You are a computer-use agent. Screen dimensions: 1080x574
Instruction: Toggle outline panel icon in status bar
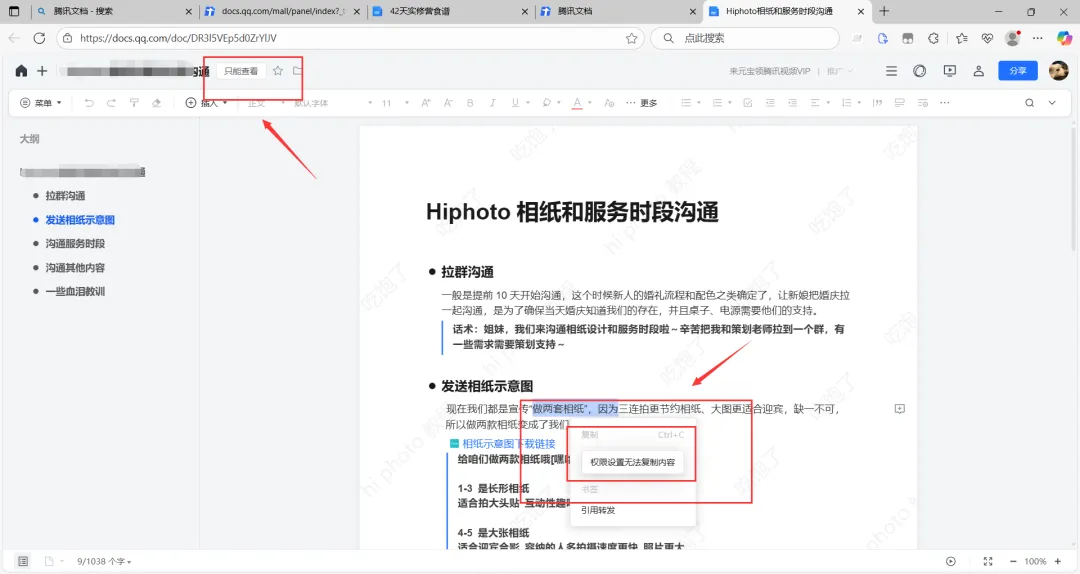[x=23, y=562]
